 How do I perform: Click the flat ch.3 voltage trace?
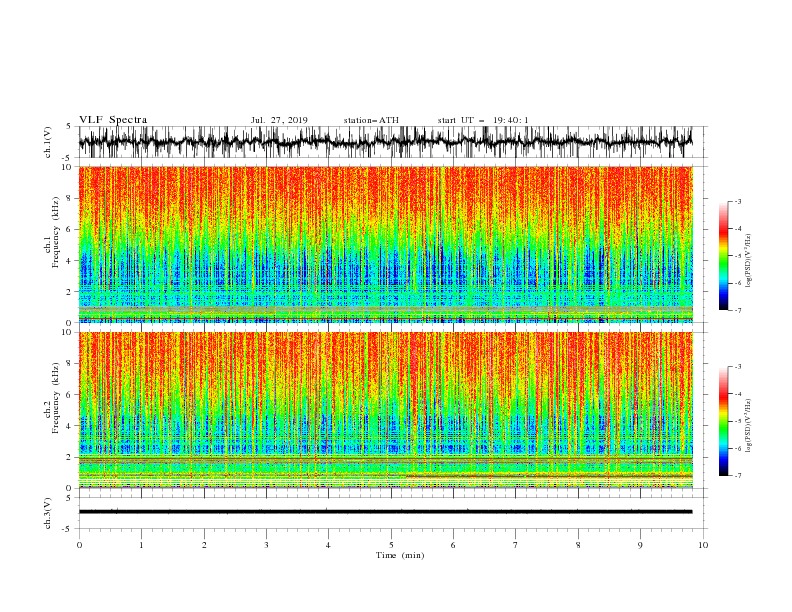(385, 512)
